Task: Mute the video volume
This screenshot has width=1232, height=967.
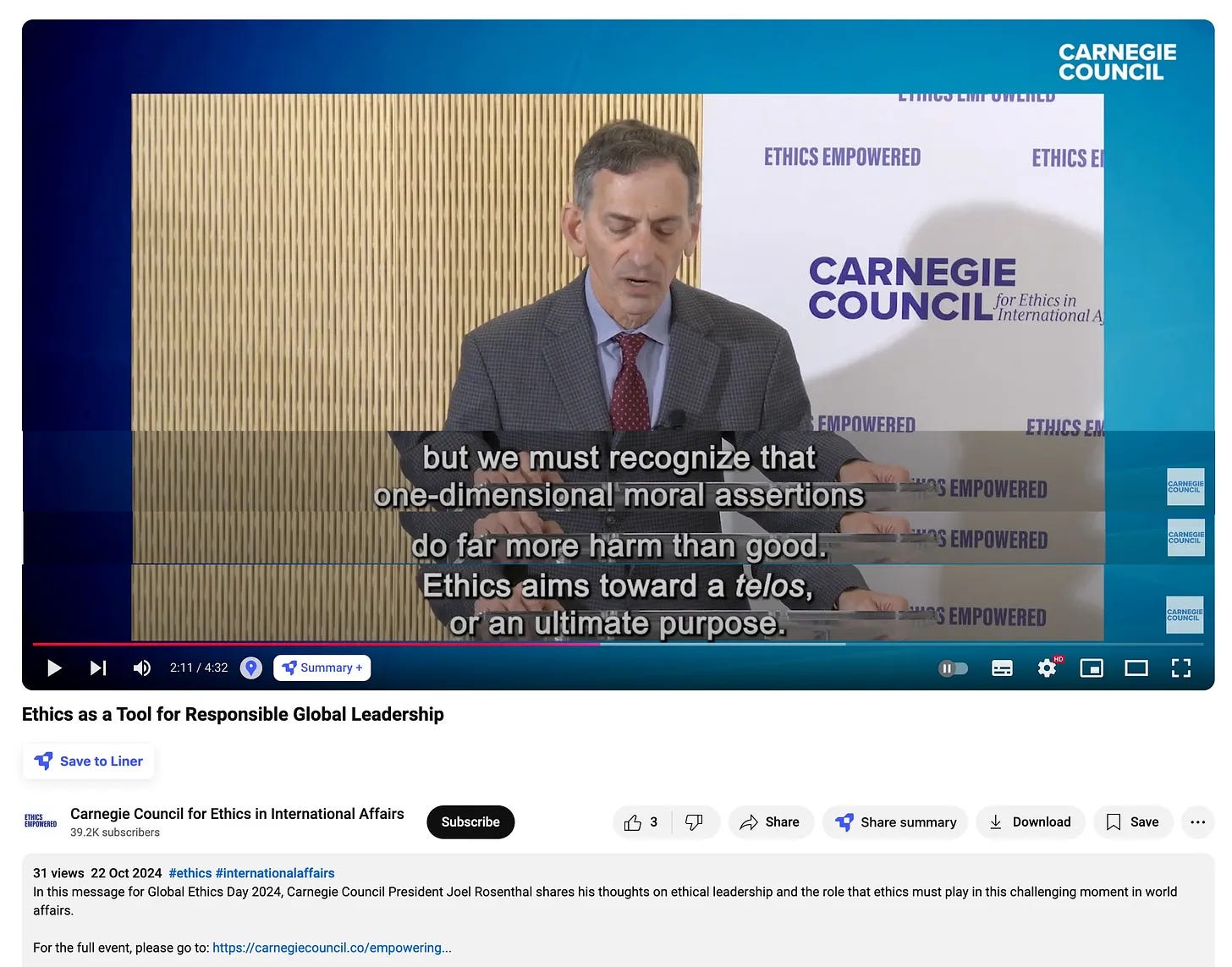Action: (x=141, y=668)
